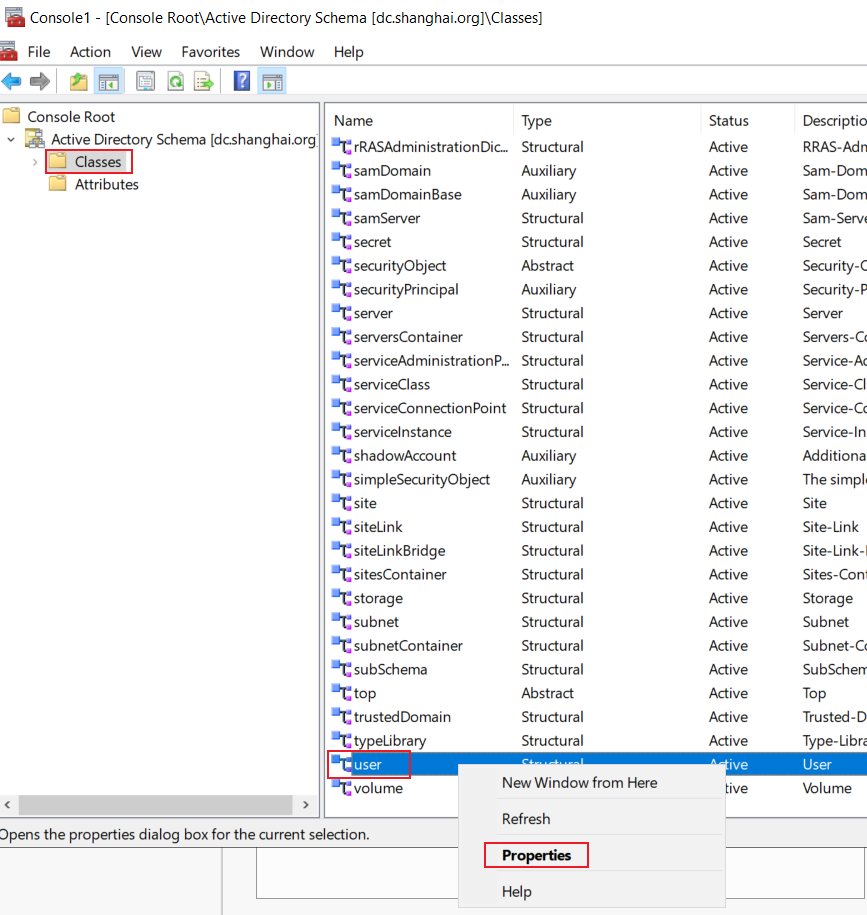This screenshot has width=867, height=915.
Task: Open the Action menu
Action: (x=90, y=52)
